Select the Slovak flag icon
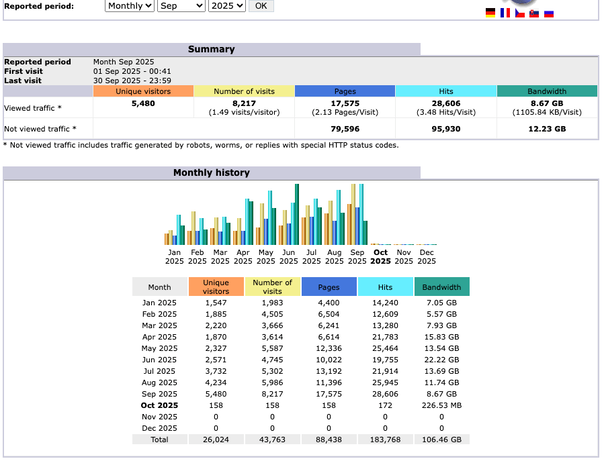The width and height of the screenshot is (604, 463). pyautogui.click(x=533, y=14)
